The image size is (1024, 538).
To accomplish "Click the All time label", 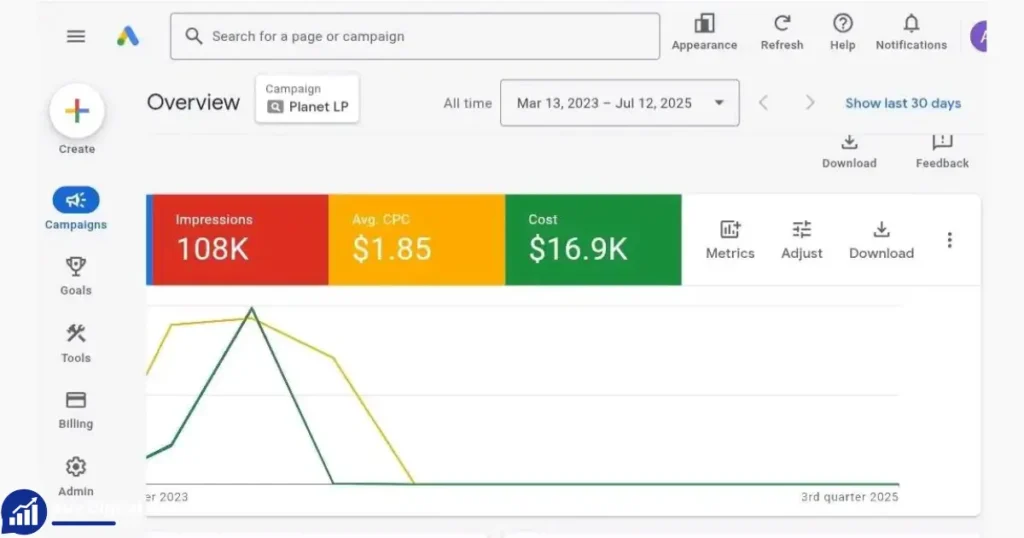I will click(x=468, y=103).
